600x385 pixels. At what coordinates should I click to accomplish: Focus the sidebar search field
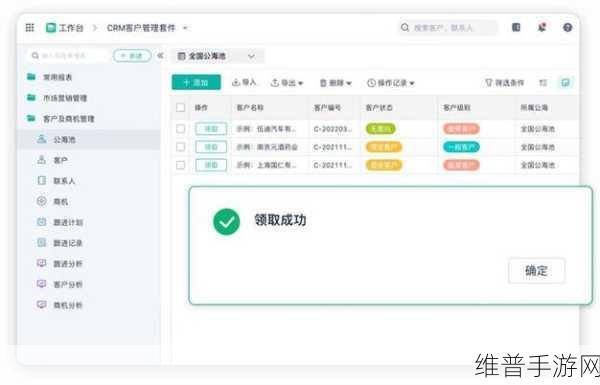coord(68,56)
